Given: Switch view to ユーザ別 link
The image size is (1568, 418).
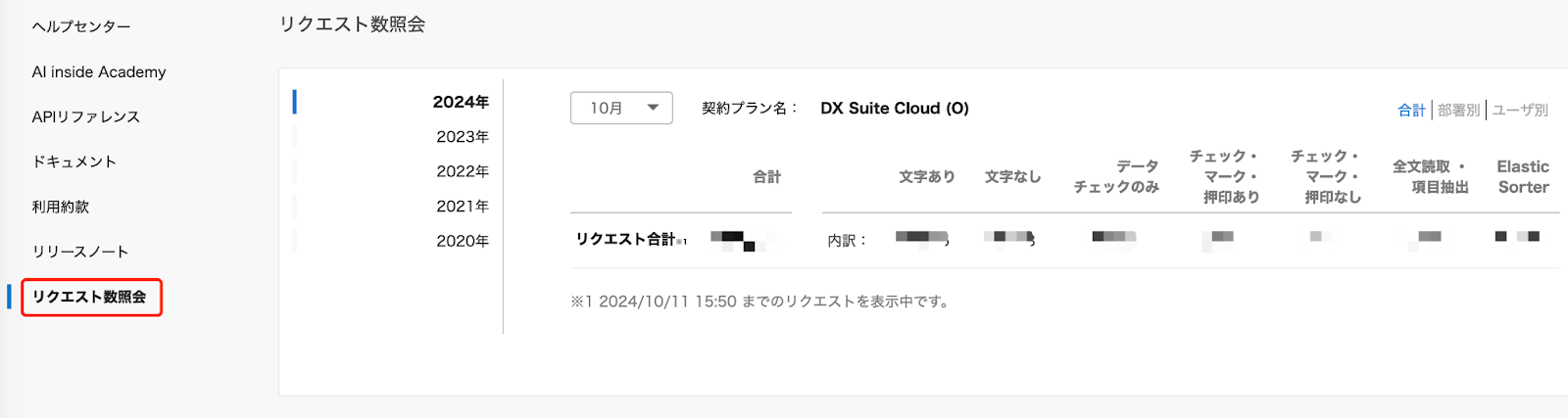Looking at the screenshot, I should point(1520,110).
